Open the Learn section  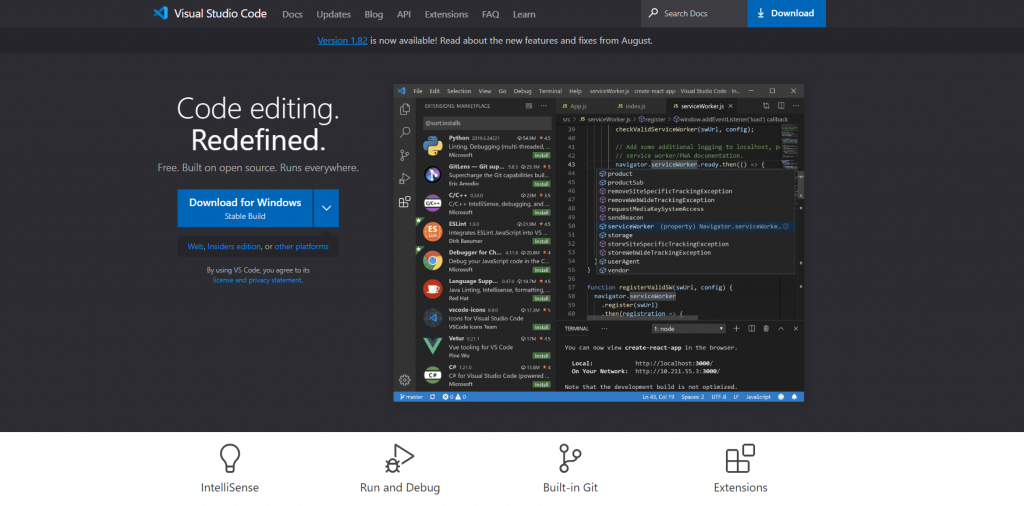524,14
